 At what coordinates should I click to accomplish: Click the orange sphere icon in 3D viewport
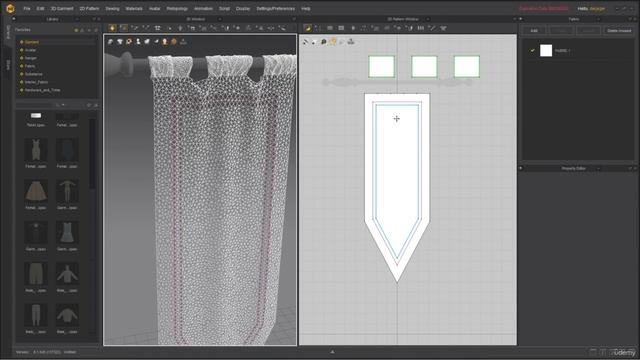[x=174, y=42]
